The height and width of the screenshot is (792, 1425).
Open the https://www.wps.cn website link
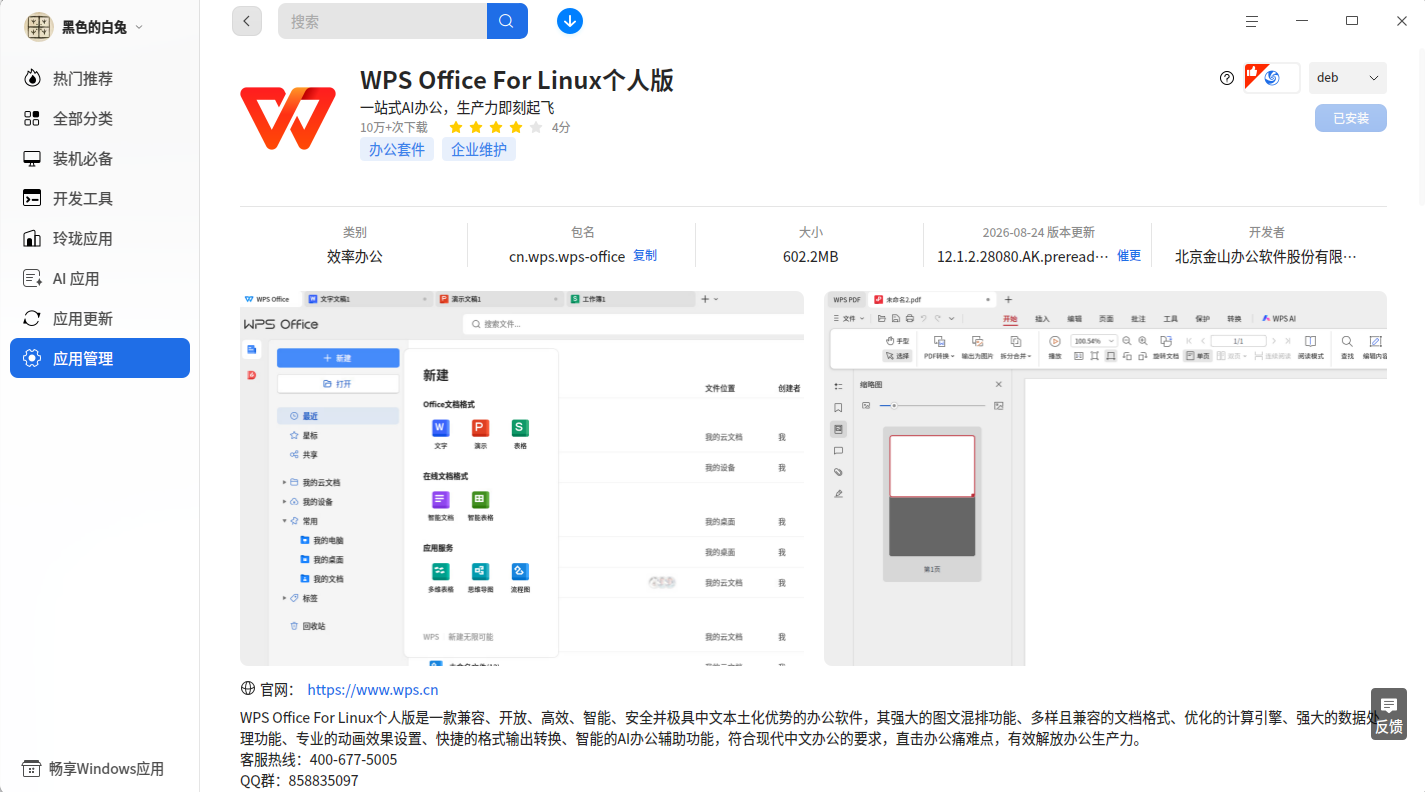pyautogui.click(x=373, y=690)
